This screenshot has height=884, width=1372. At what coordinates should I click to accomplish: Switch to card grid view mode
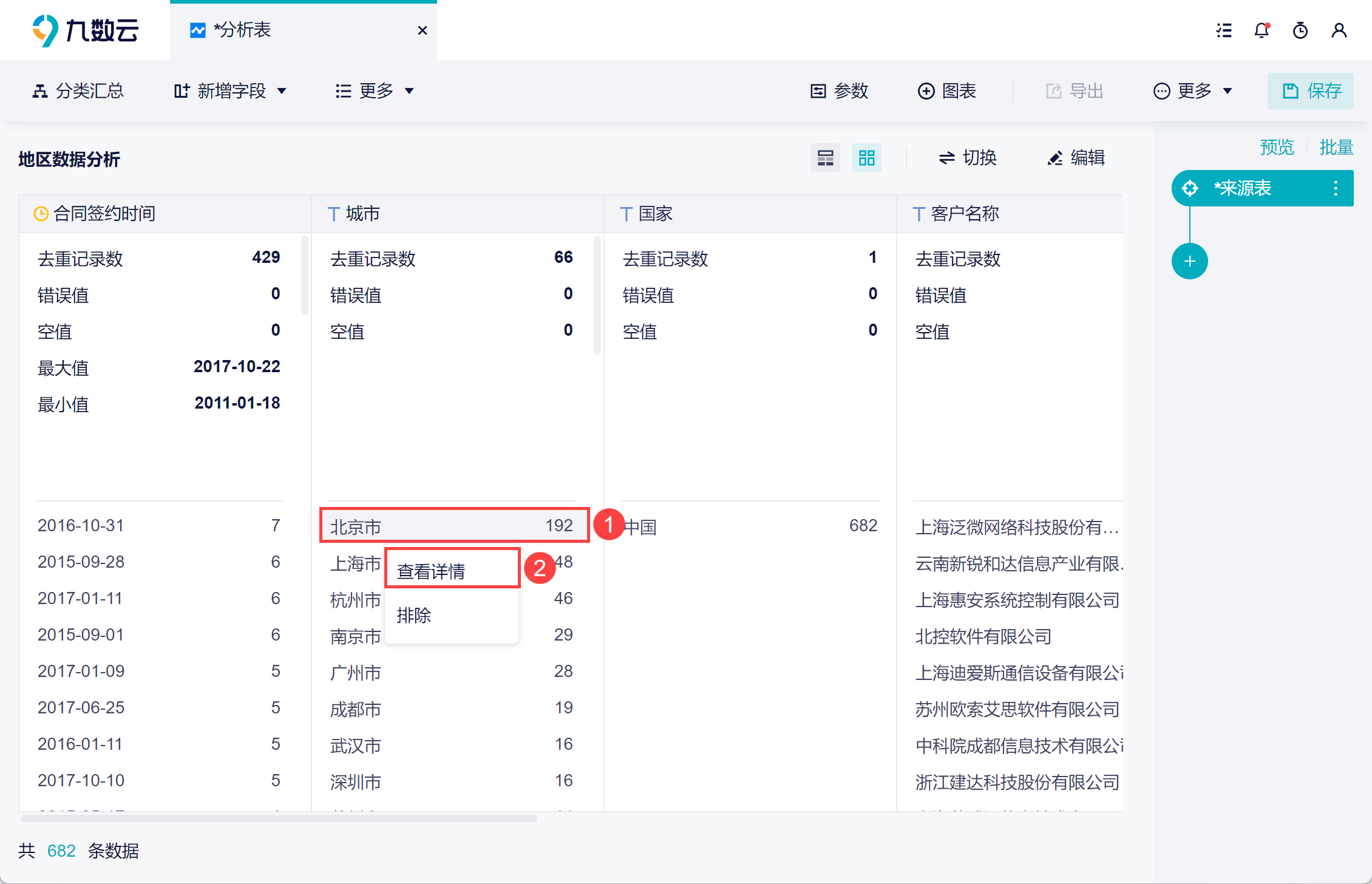click(x=866, y=158)
